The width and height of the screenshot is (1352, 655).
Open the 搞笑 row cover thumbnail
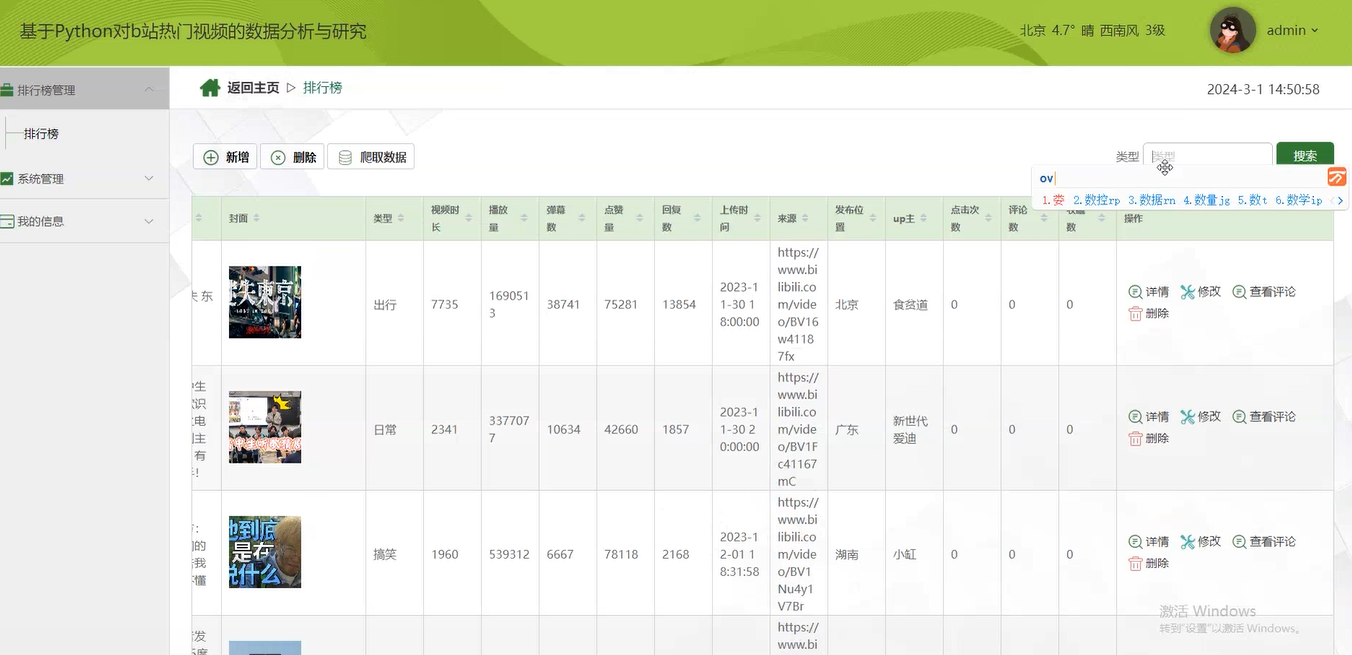coord(265,552)
